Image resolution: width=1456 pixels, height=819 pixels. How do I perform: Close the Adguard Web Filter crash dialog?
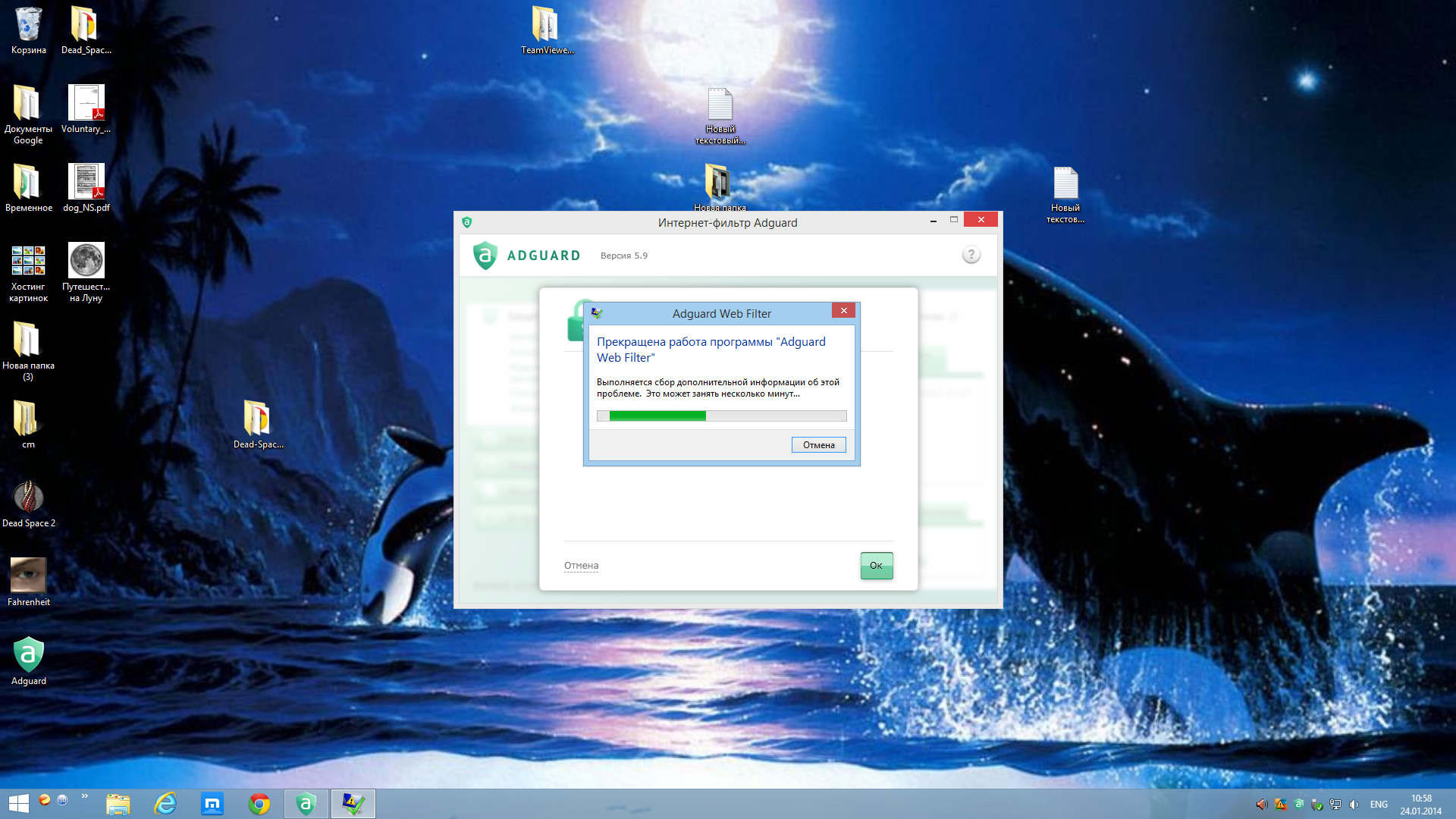(x=843, y=311)
